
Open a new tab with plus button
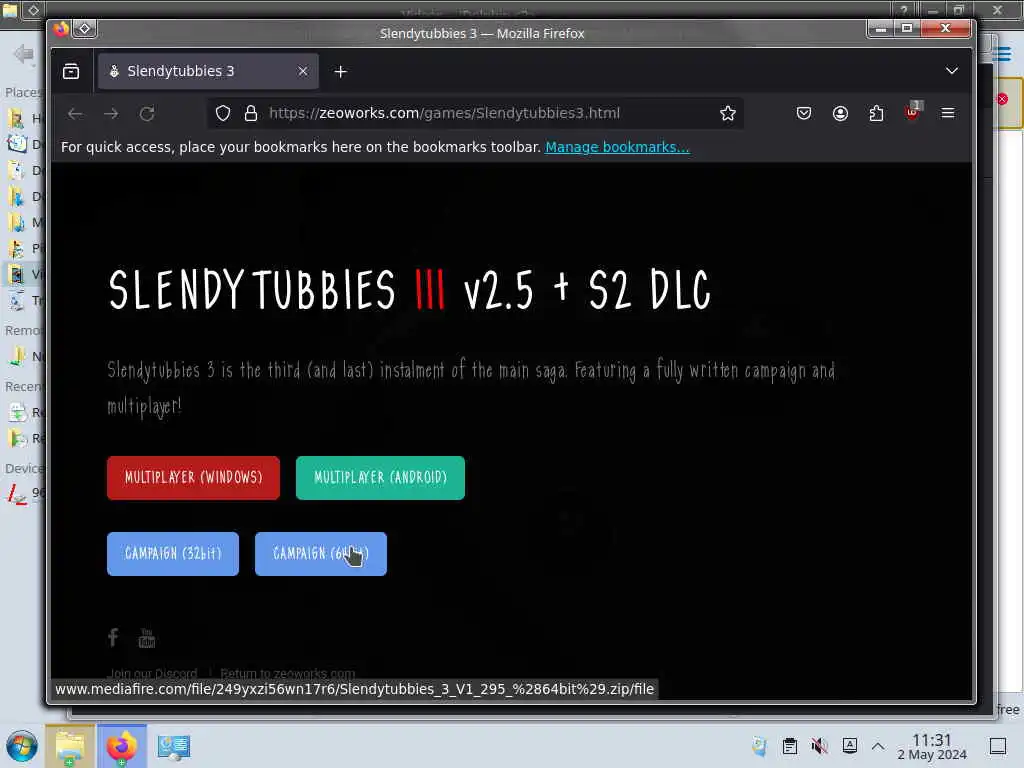tap(340, 71)
